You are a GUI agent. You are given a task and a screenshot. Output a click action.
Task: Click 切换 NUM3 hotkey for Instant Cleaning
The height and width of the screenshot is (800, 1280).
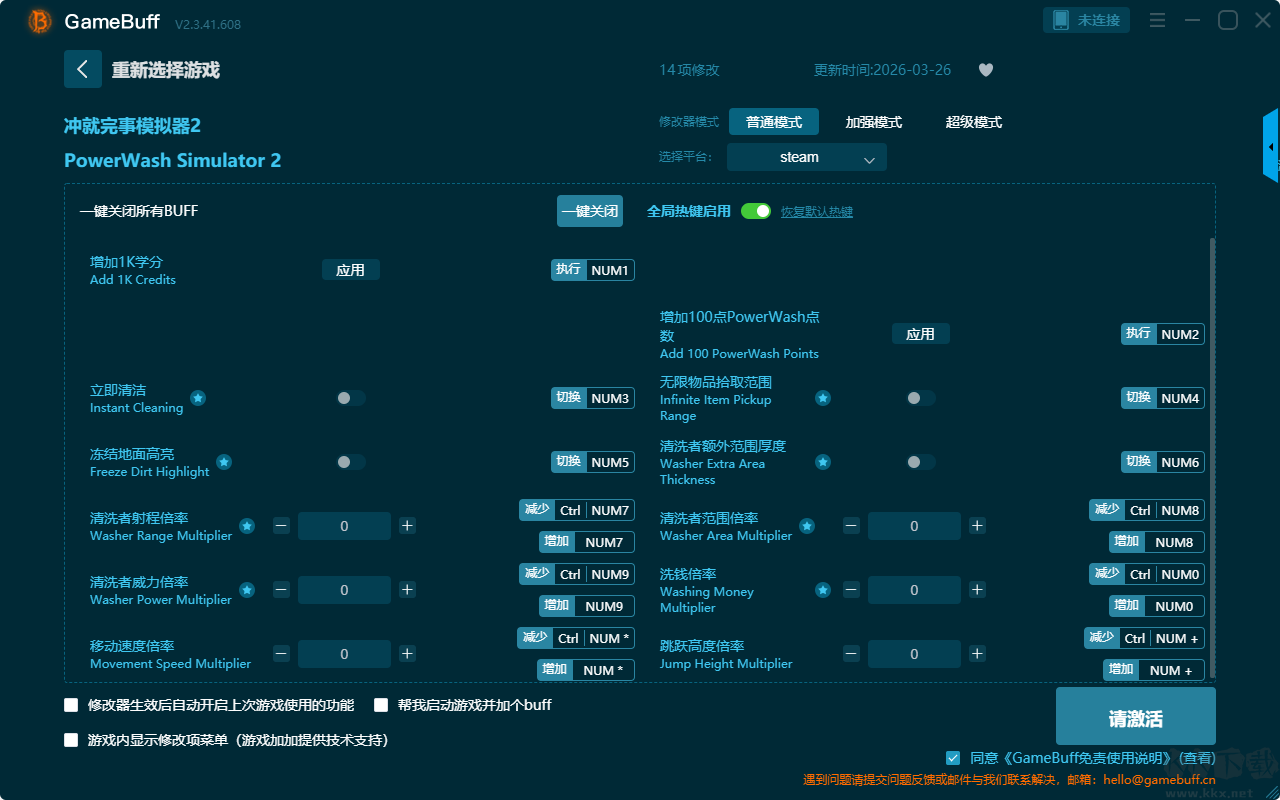pos(593,398)
